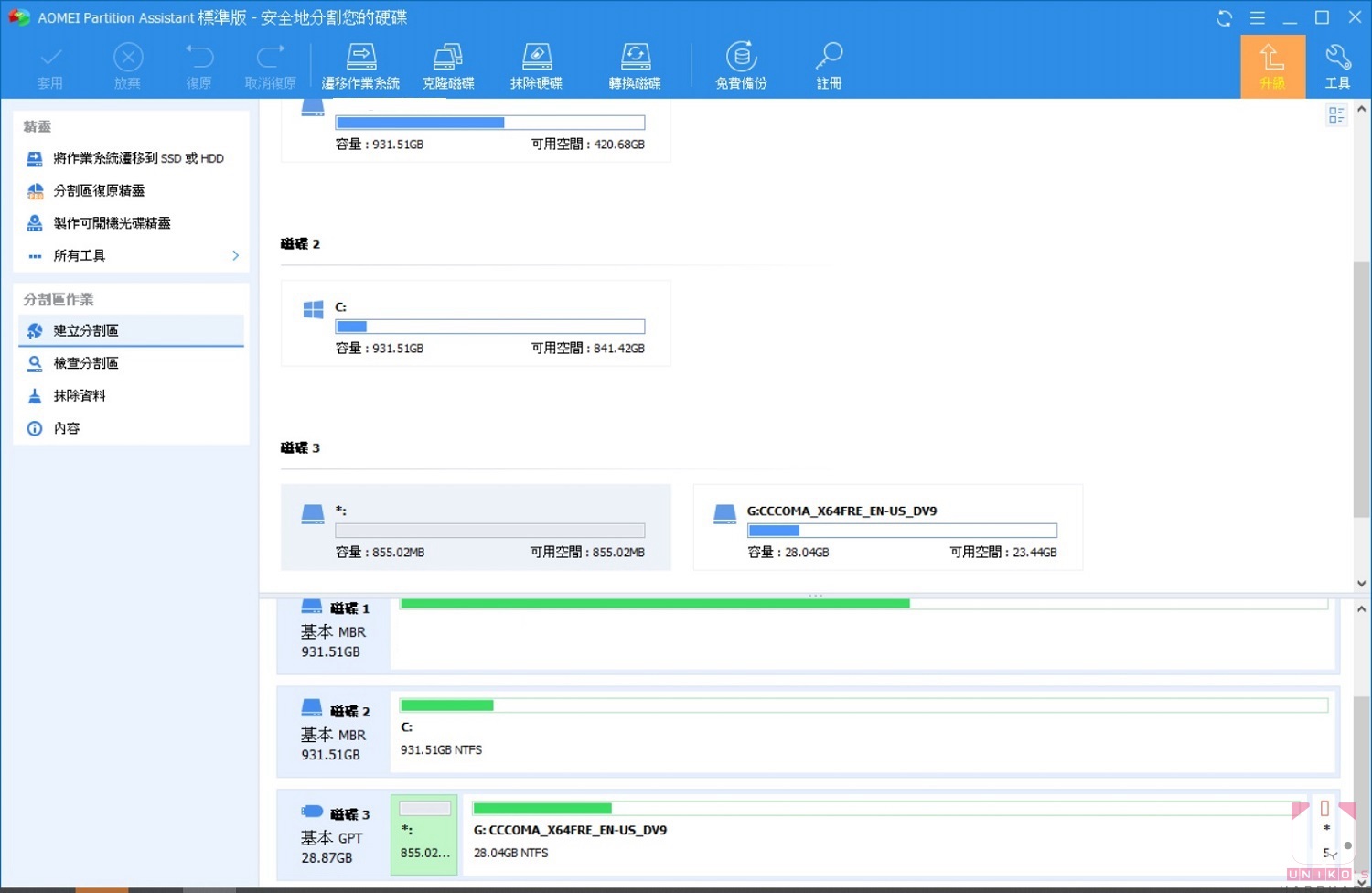Expand 所有工具 all tools arrow

coord(235,255)
